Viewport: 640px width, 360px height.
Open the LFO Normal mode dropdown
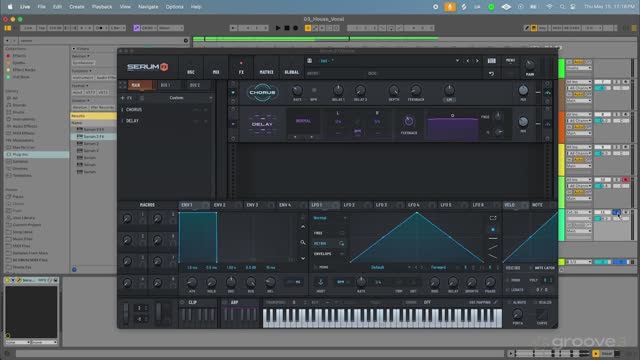coord(330,218)
